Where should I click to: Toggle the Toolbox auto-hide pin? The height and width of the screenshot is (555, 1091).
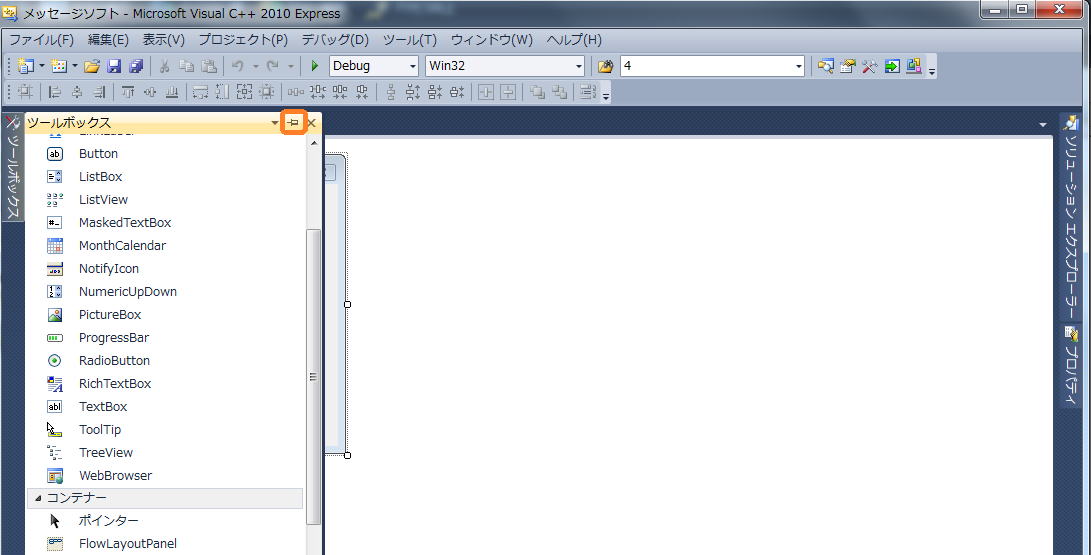point(294,123)
